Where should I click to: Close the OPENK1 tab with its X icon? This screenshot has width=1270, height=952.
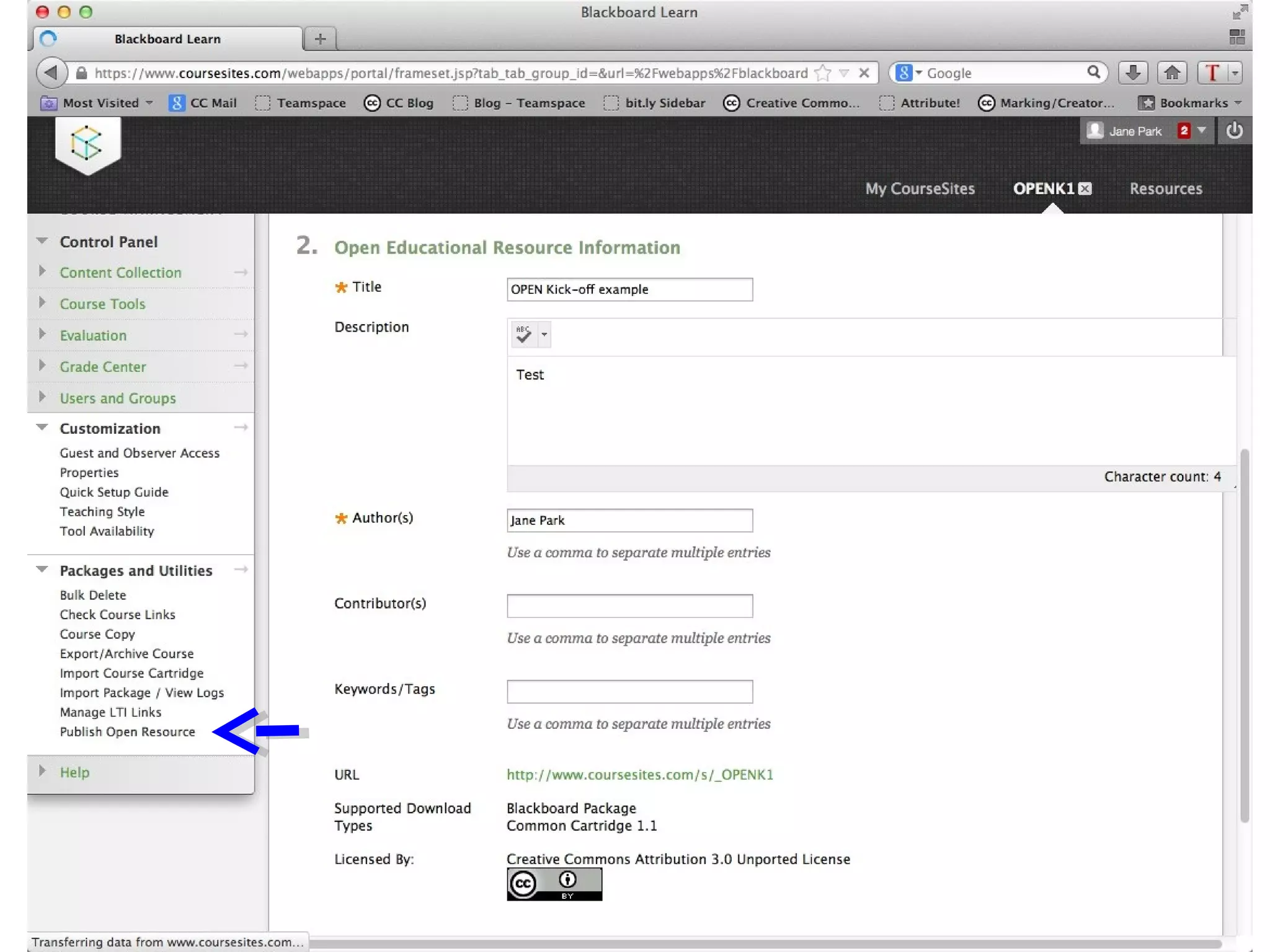1085,189
